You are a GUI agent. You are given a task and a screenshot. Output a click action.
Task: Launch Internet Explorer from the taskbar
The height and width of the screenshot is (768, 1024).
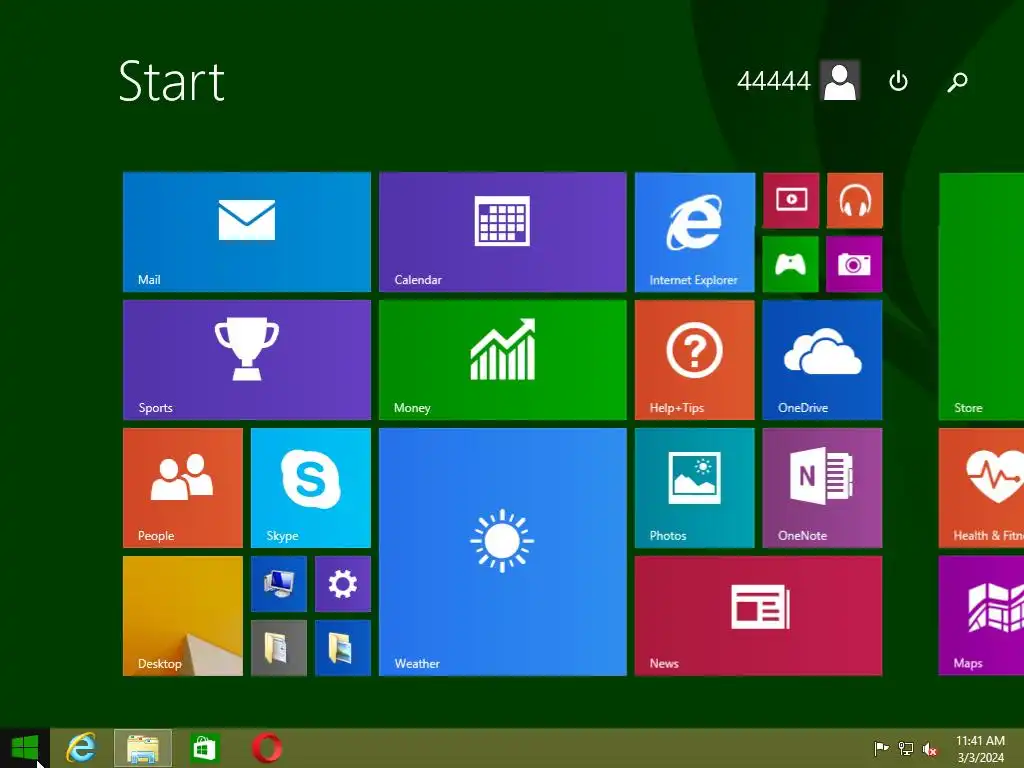81,748
